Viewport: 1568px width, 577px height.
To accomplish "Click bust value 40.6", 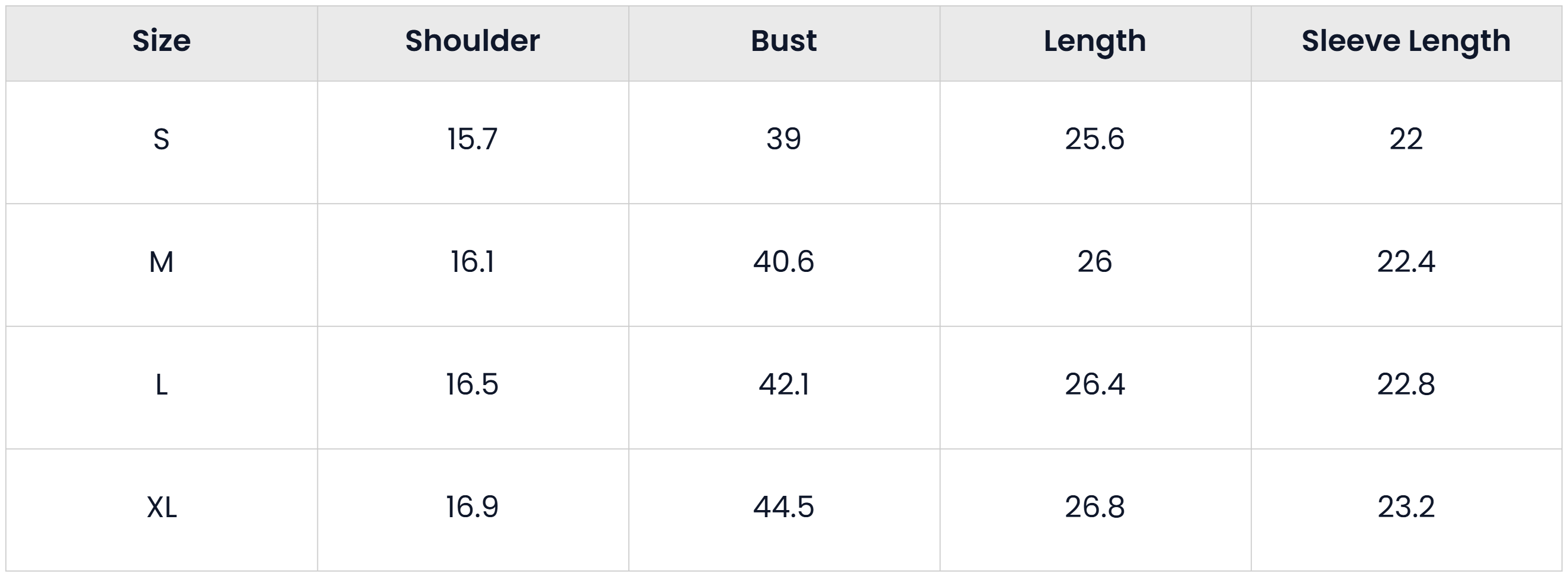I will (783, 262).
